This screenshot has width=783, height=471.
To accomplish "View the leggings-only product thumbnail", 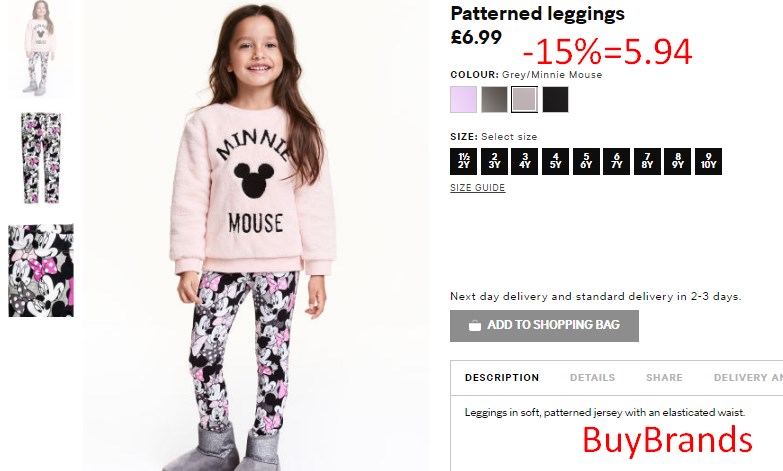I will pos(41,158).
